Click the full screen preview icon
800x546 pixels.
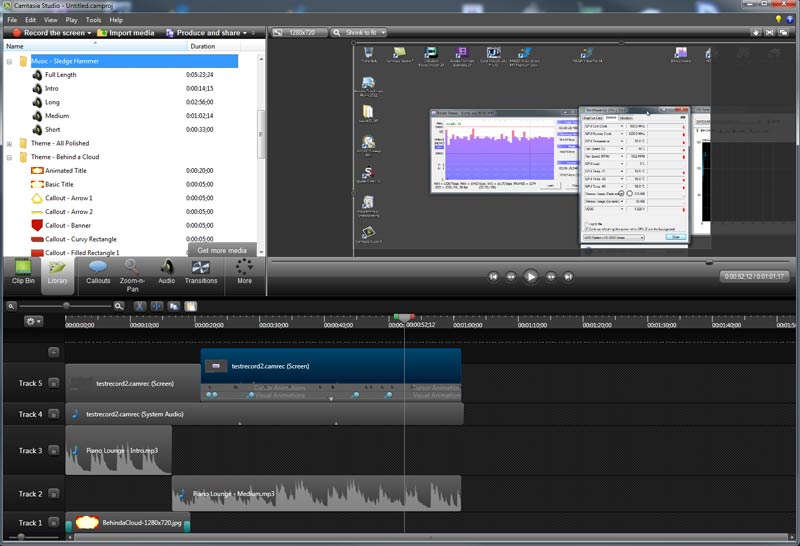point(769,33)
